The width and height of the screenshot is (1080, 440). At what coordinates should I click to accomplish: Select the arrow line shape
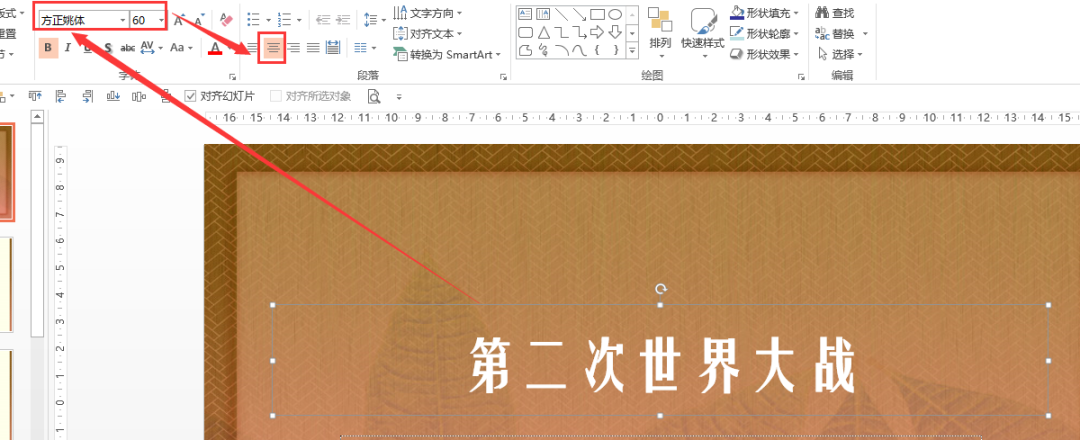point(579,14)
